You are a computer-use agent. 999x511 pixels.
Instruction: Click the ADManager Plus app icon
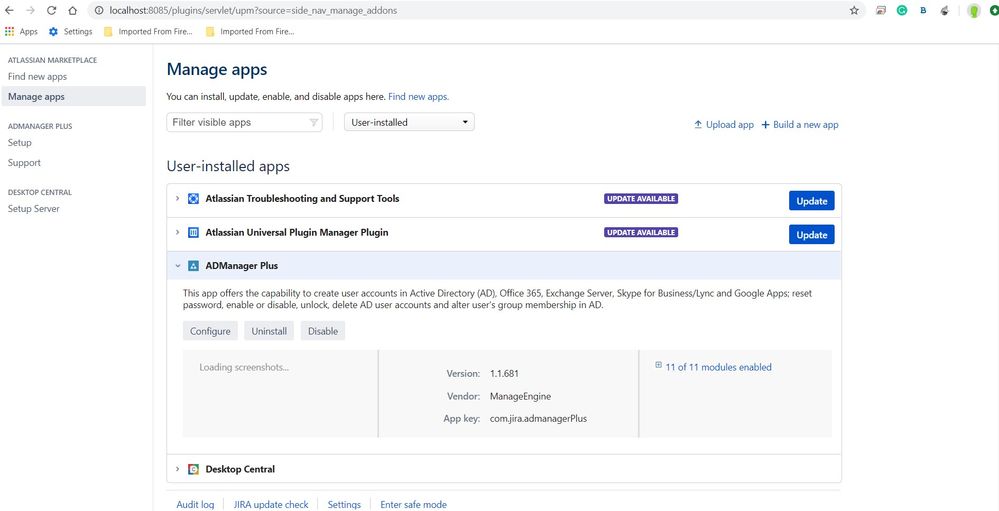pyautogui.click(x=194, y=266)
